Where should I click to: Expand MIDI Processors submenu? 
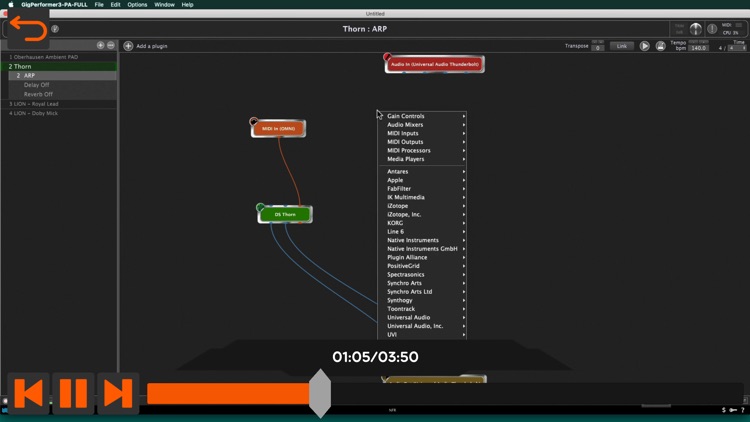422,150
